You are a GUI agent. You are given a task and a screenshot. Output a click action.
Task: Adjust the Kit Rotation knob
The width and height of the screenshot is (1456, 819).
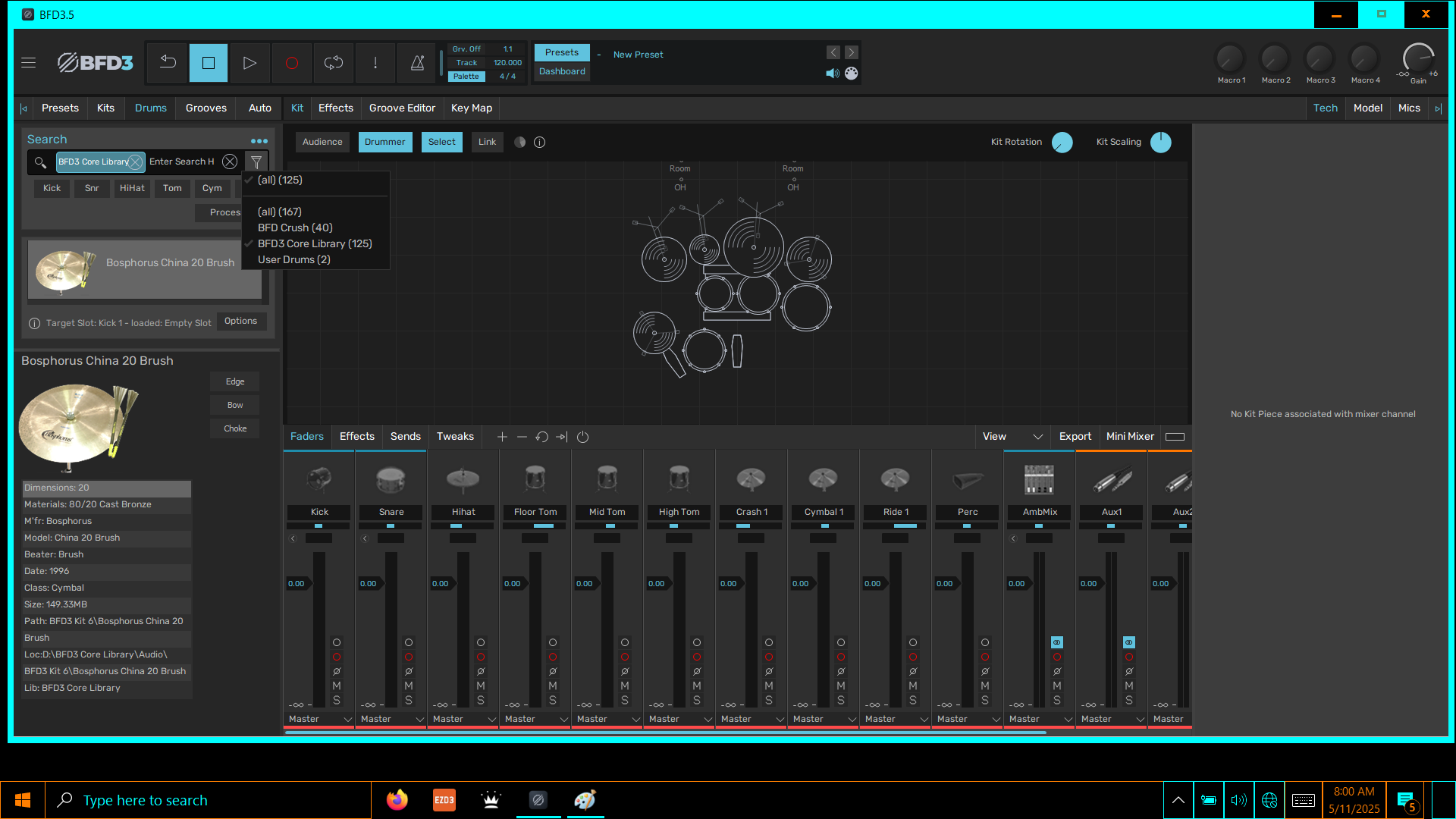[x=1062, y=143]
